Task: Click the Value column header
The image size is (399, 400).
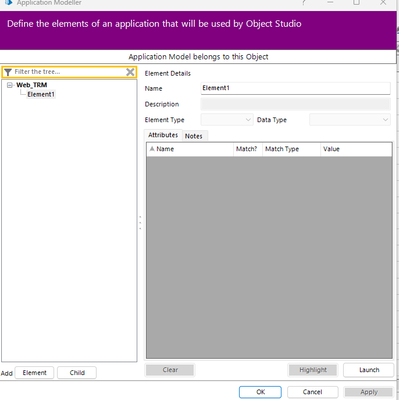Action: coord(356,149)
